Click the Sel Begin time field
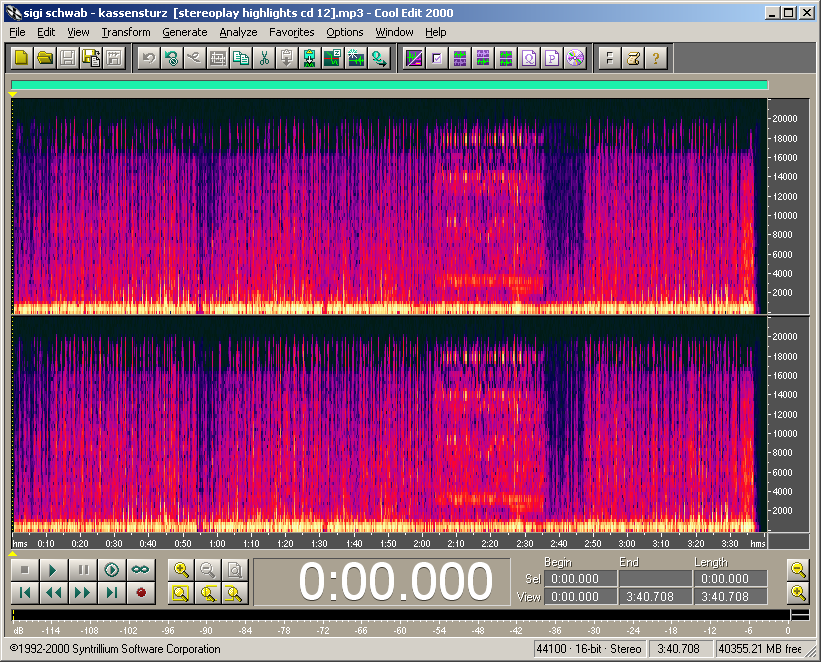 [x=581, y=579]
